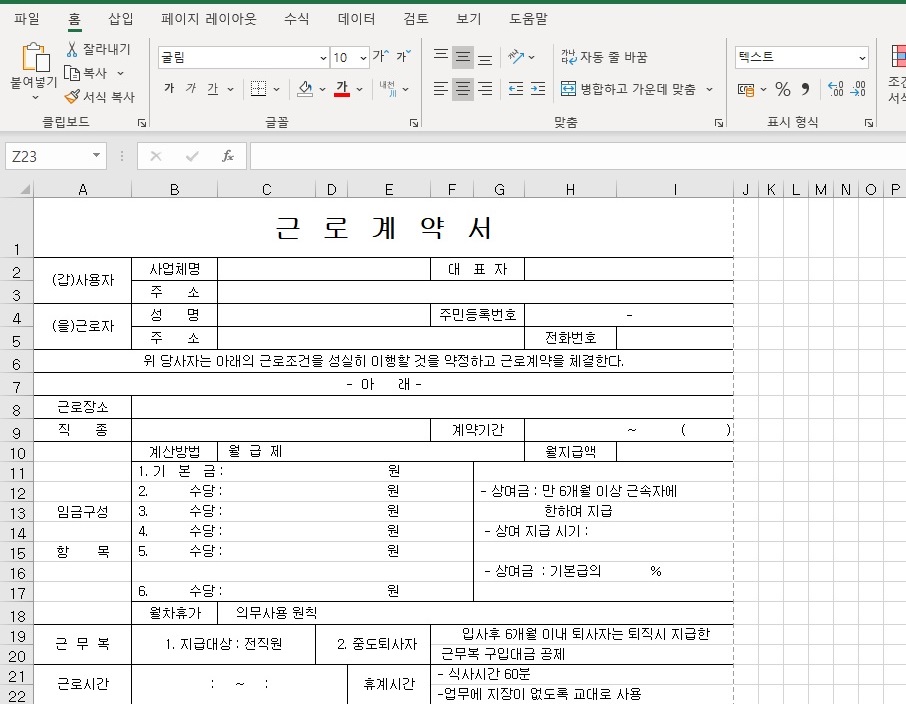Open fill color dropdown arrow

click(x=322, y=89)
